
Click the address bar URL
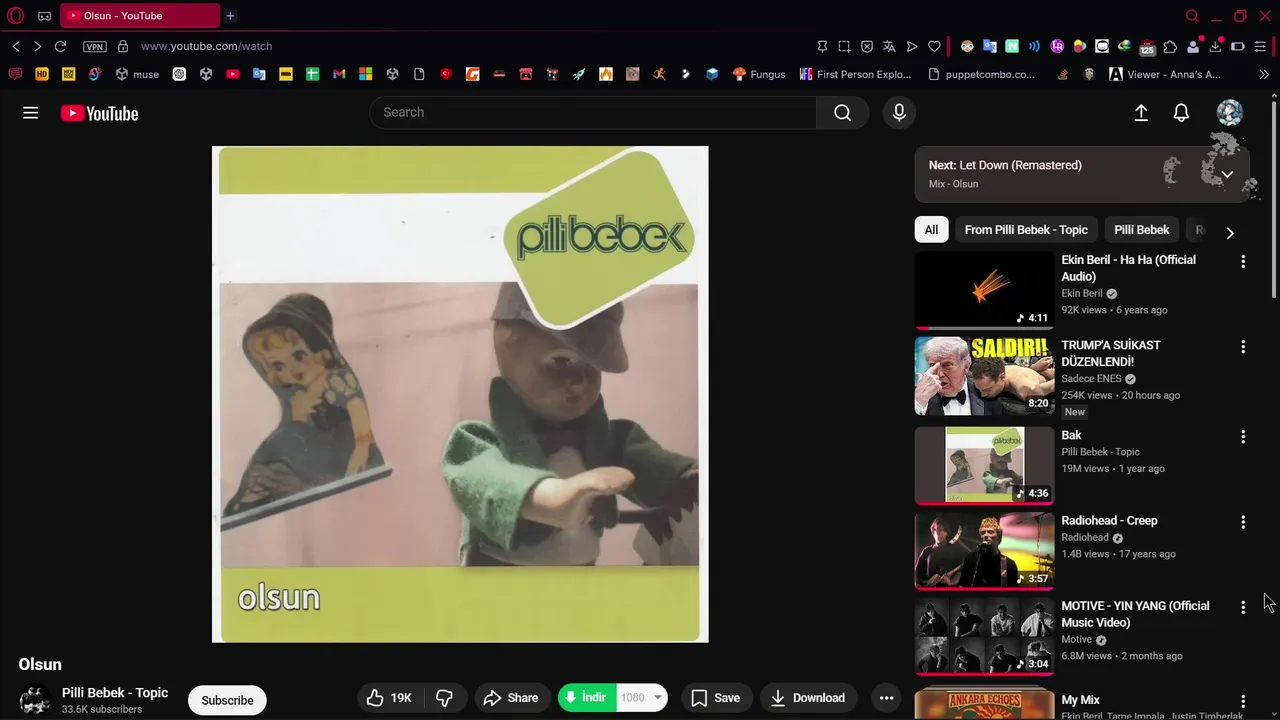click(x=206, y=46)
